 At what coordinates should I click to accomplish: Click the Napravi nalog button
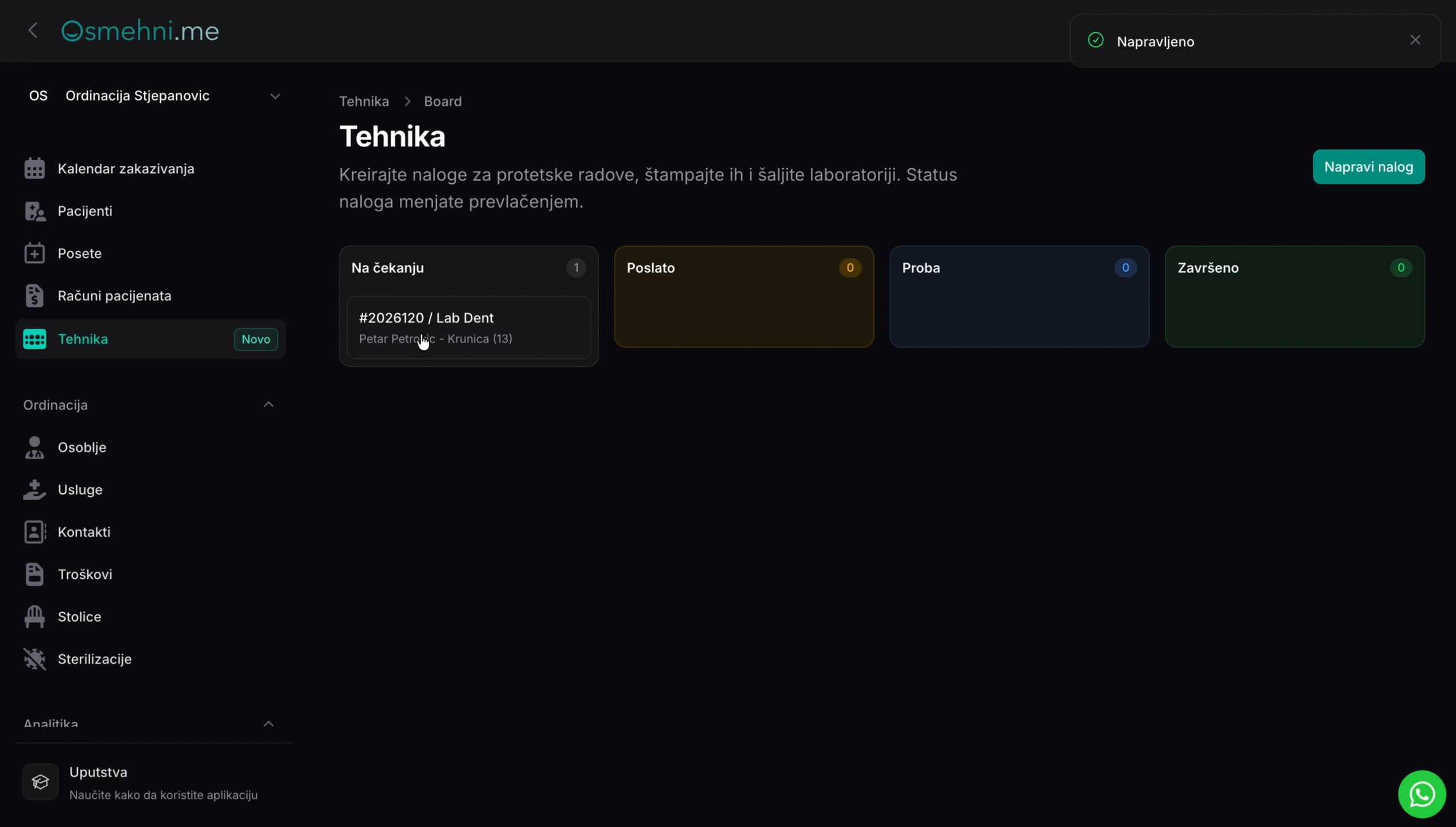coord(1368,167)
